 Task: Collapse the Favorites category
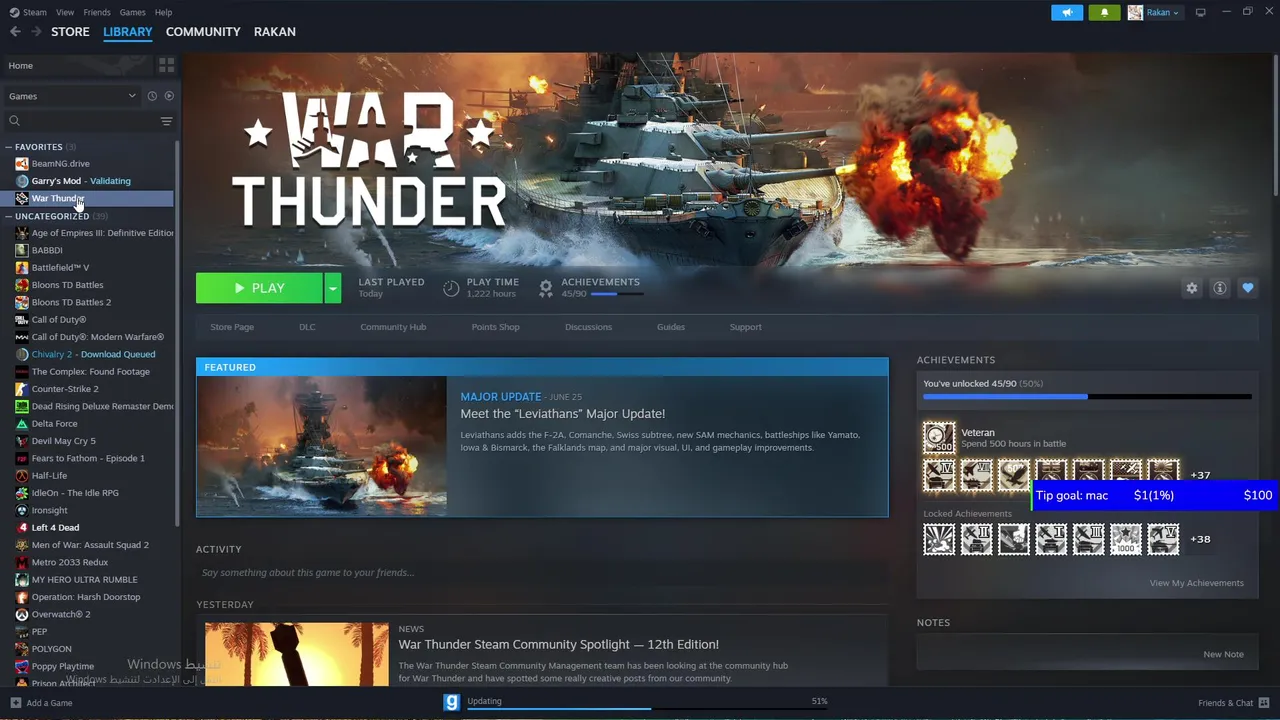point(8,147)
